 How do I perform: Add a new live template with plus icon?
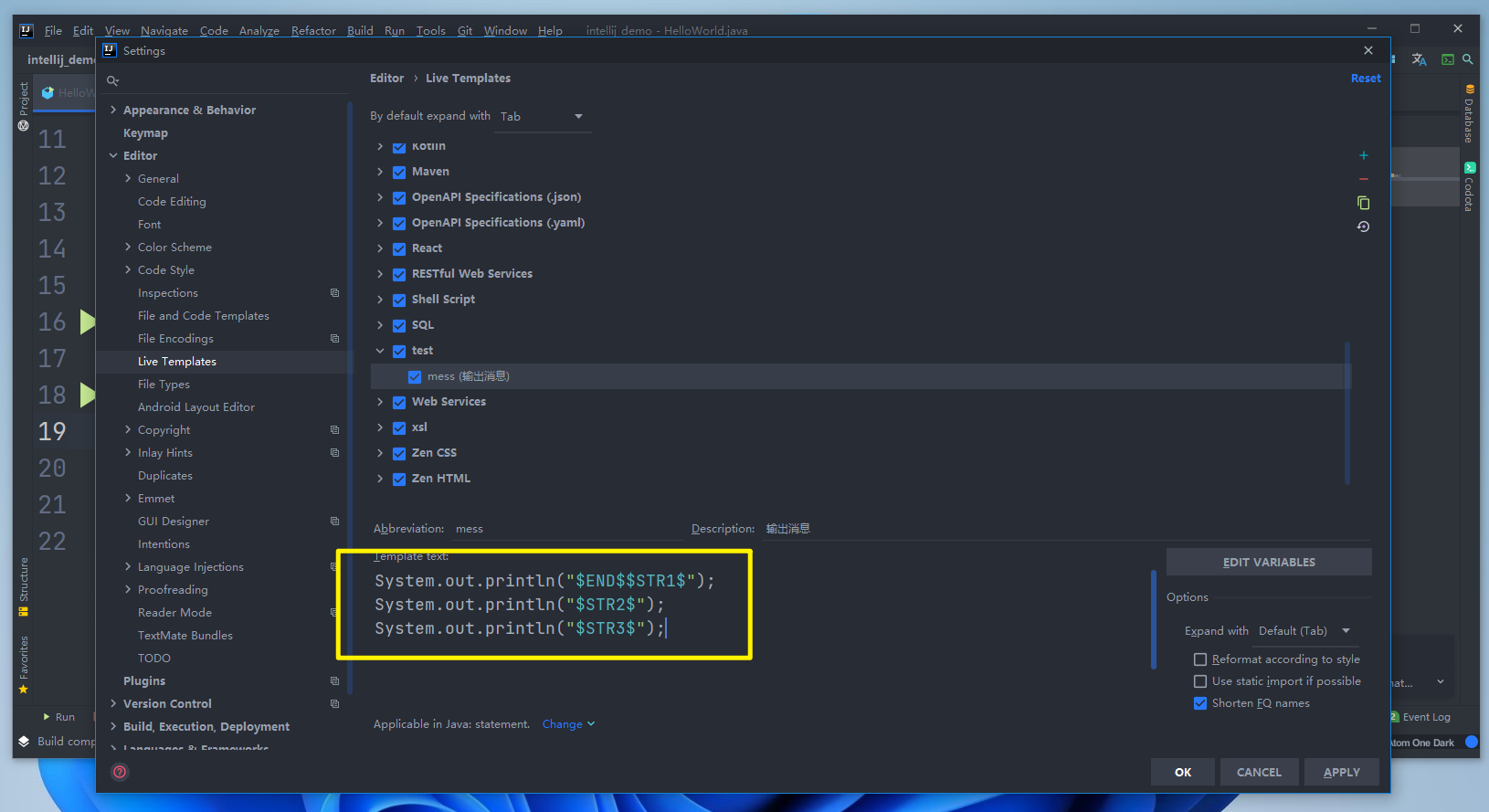tap(1363, 155)
